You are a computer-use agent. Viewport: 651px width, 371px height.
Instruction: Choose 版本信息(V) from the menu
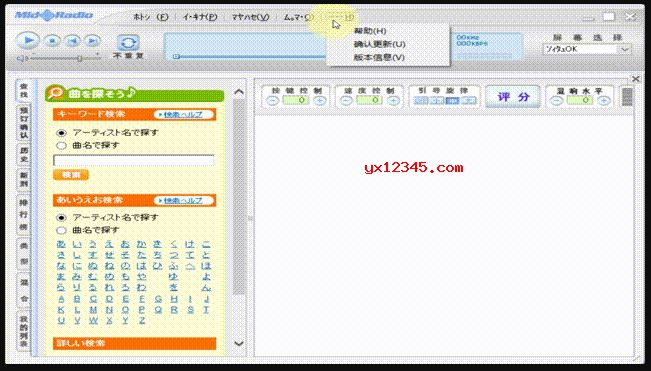379,57
